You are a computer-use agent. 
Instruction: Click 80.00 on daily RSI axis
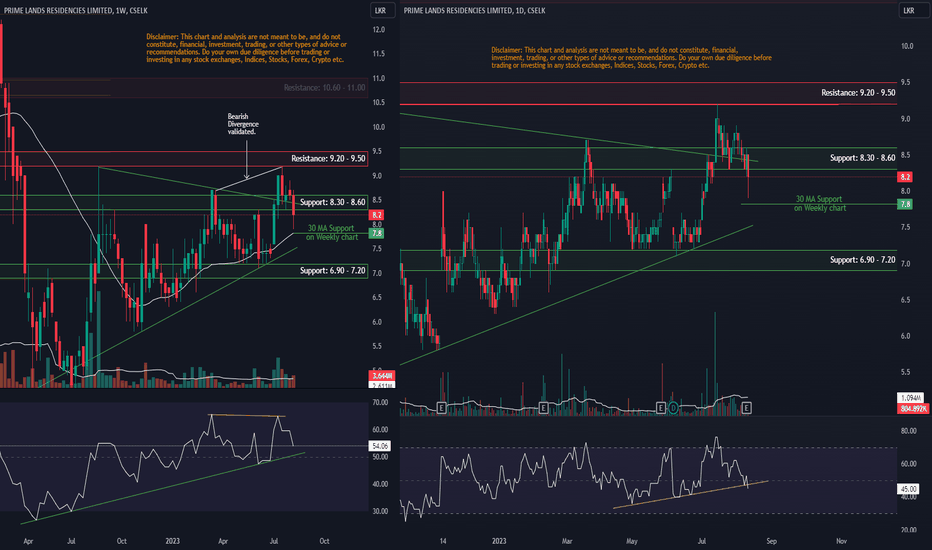coord(909,431)
